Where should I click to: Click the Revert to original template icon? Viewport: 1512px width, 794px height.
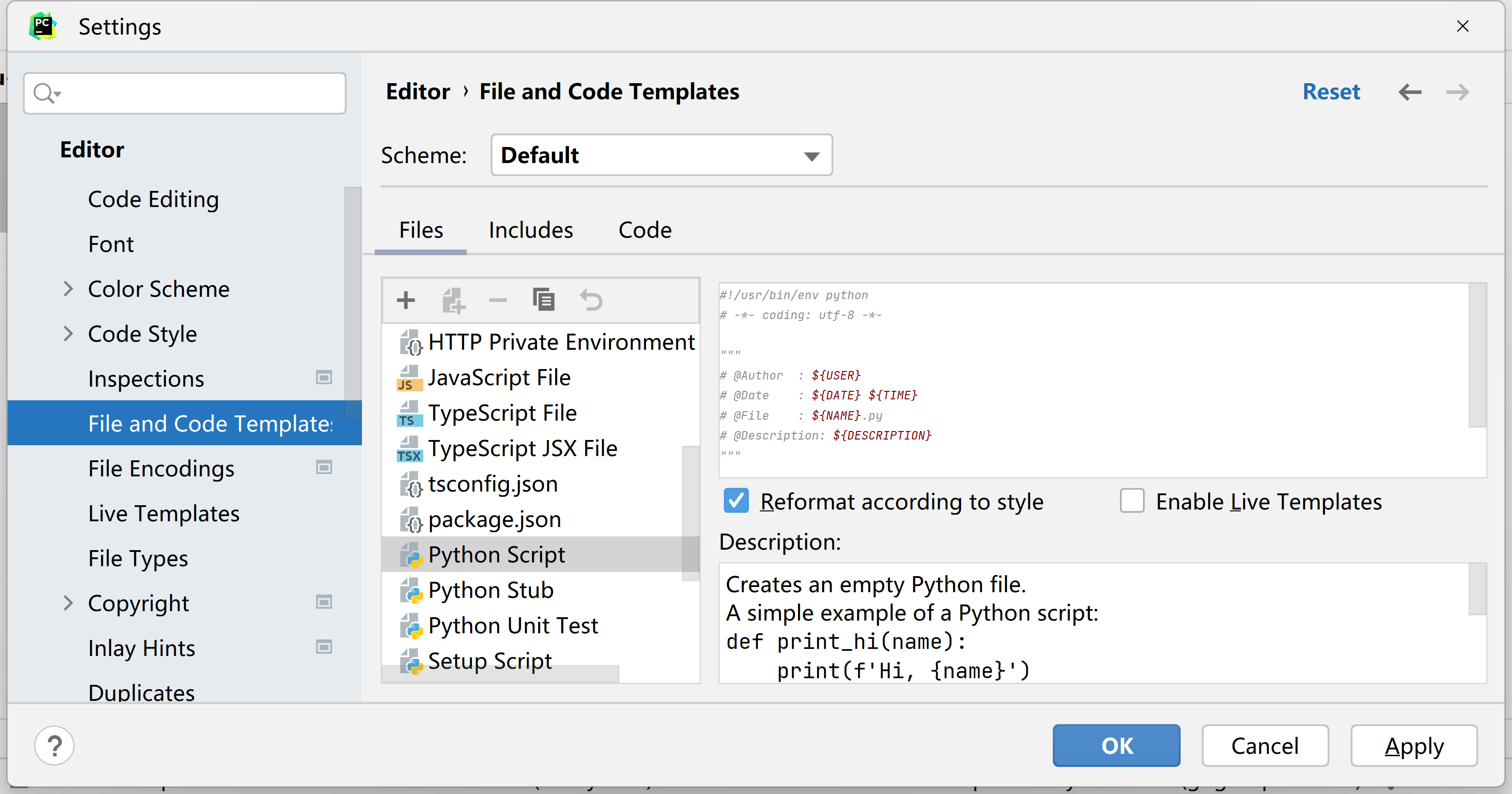pos(591,300)
